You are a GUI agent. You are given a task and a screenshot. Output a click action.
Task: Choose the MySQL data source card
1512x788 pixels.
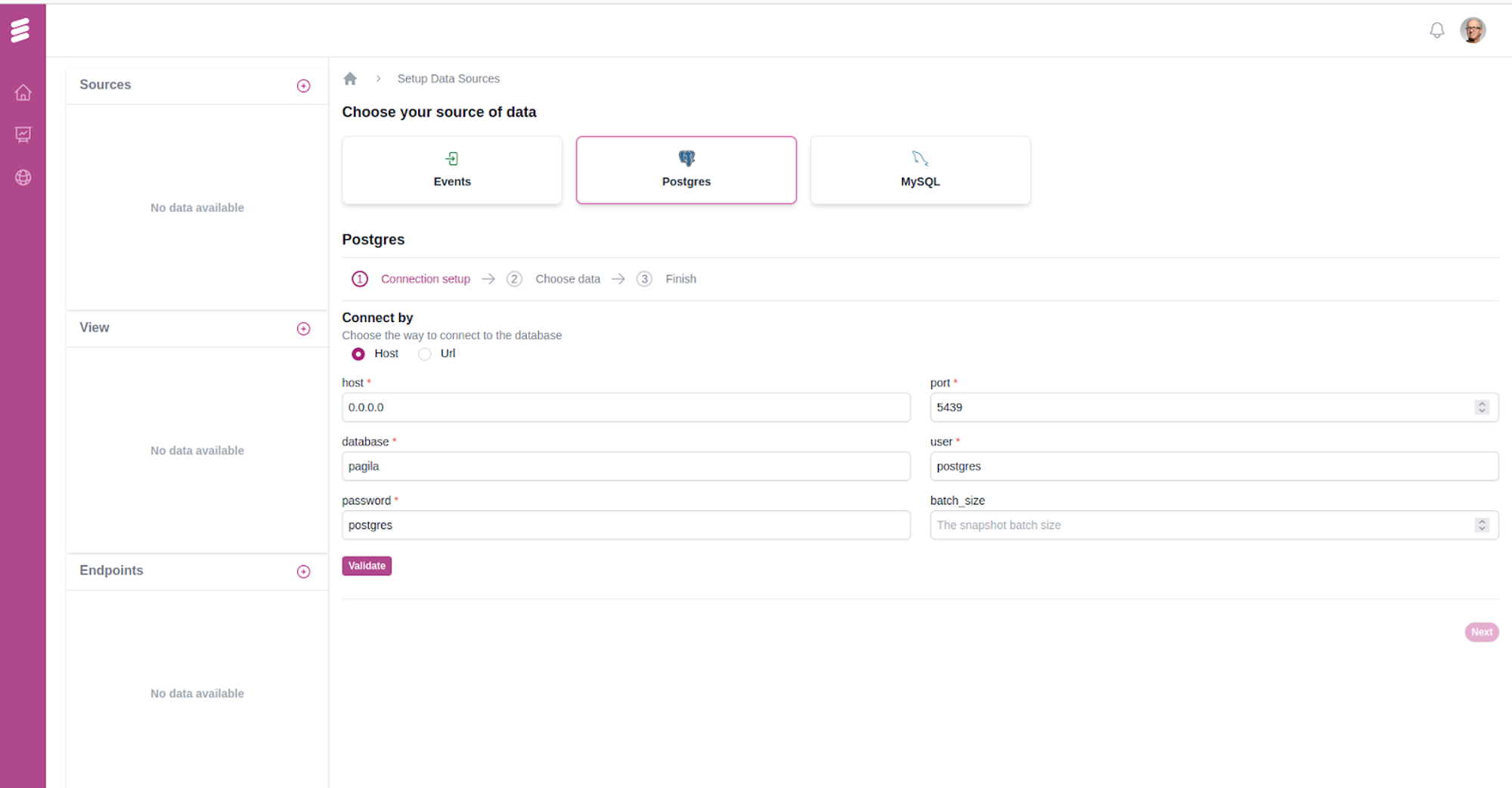920,170
